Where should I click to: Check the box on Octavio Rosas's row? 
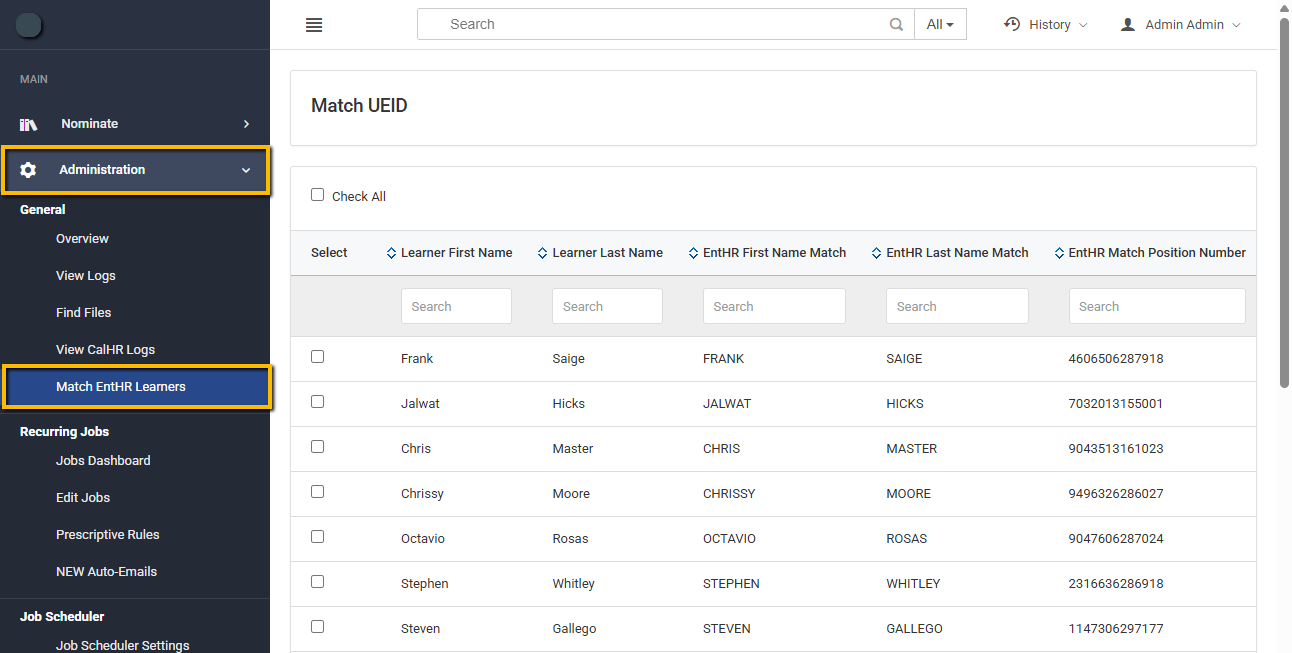point(317,536)
